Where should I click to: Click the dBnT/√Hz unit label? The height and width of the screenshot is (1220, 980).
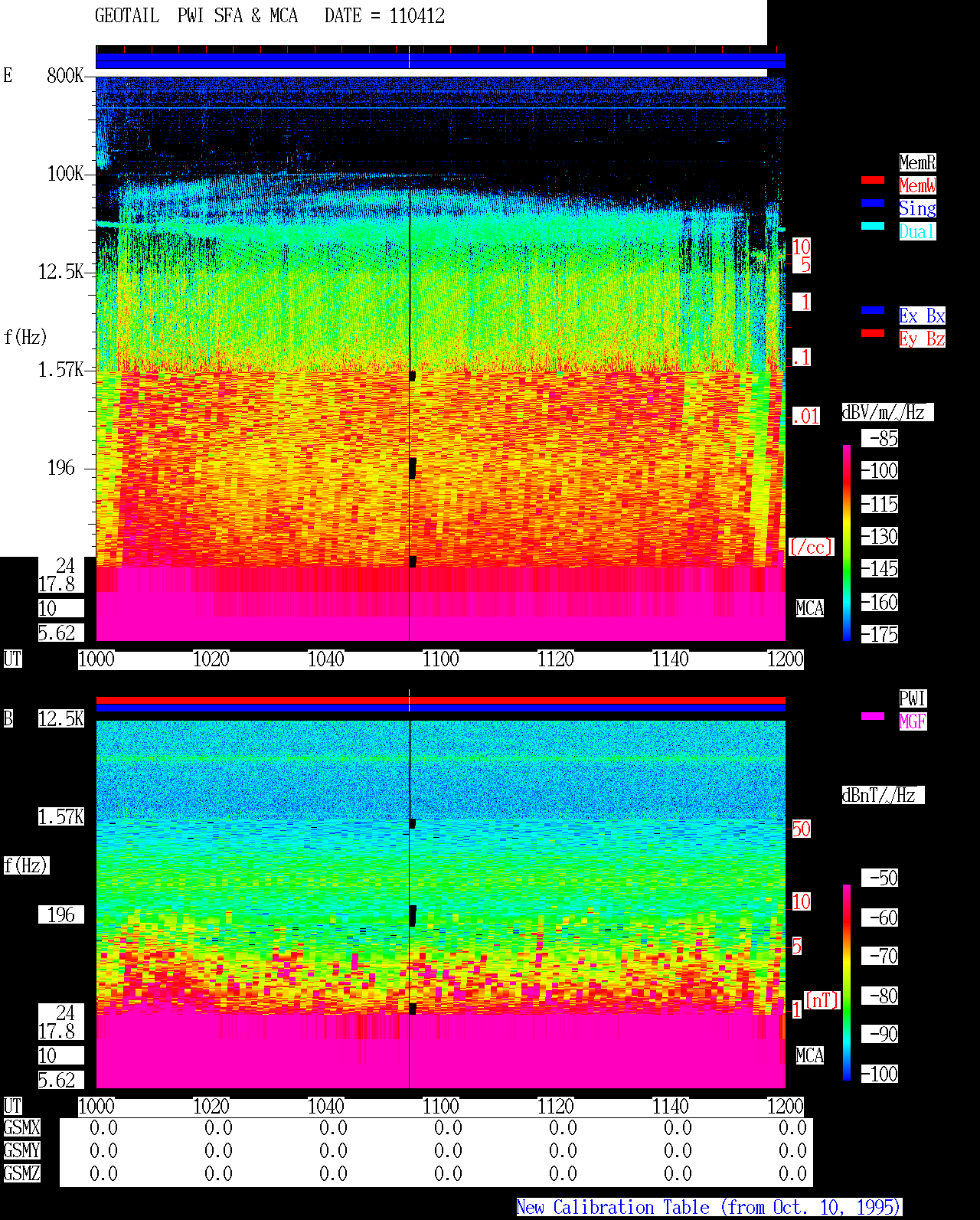click(x=883, y=795)
